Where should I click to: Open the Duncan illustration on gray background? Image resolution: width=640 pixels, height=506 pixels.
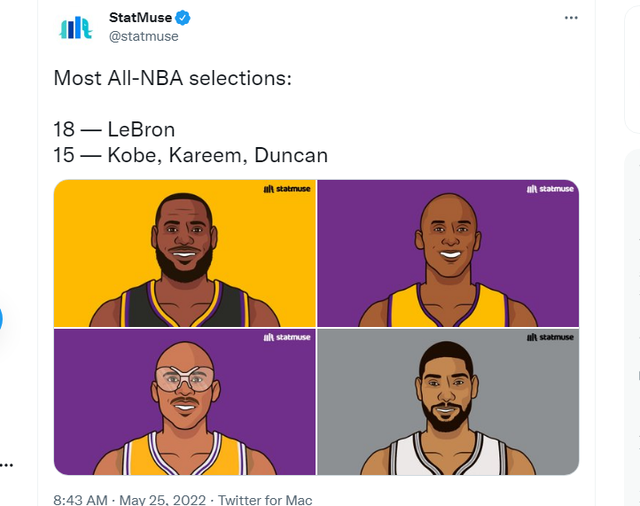coord(448,402)
